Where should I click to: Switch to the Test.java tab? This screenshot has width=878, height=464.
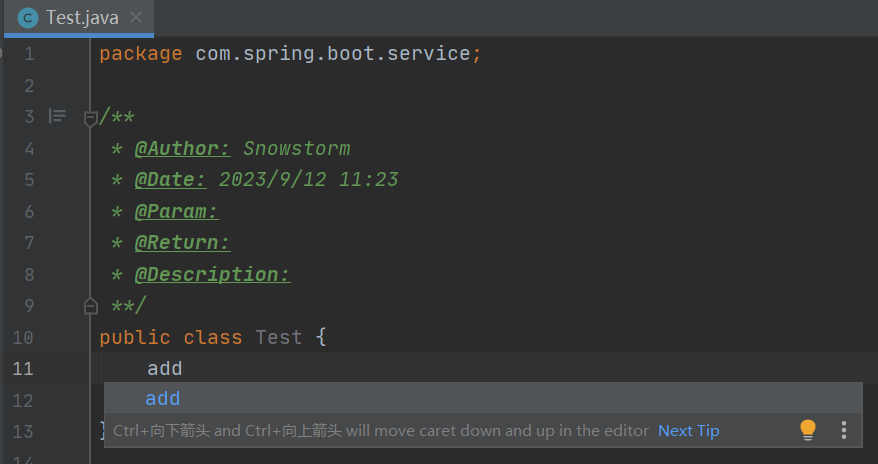(x=84, y=18)
